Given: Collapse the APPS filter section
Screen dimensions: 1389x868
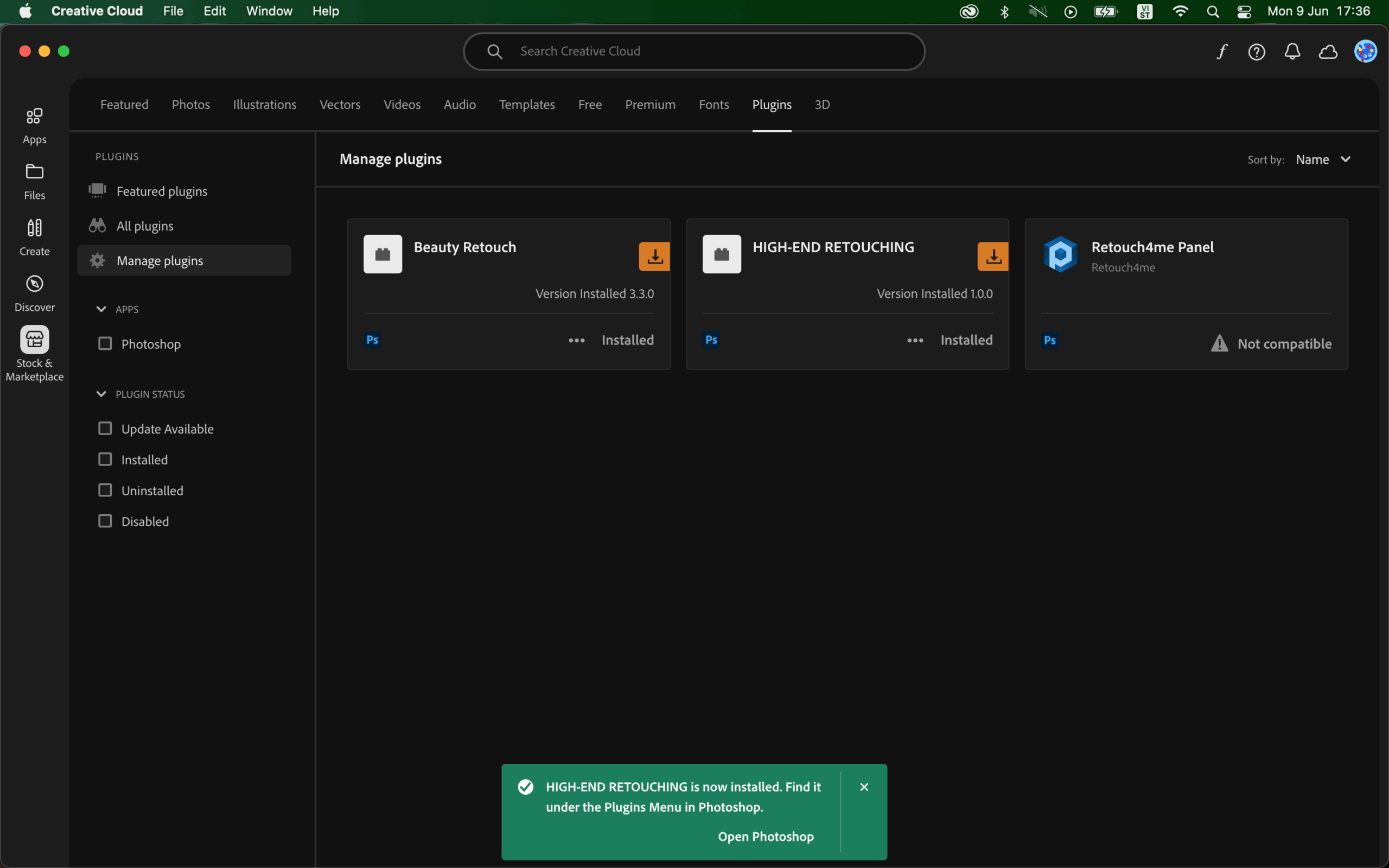Looking at the screenshot, I should point(101,309).
